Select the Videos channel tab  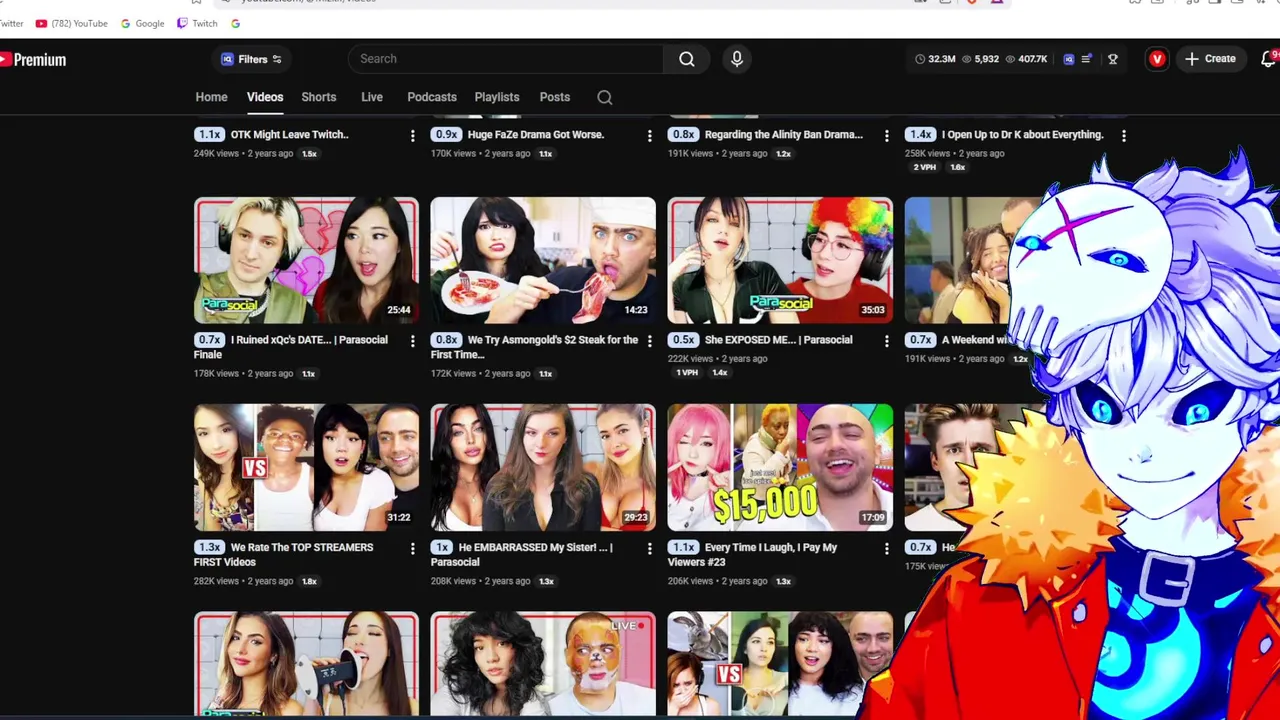265,97
